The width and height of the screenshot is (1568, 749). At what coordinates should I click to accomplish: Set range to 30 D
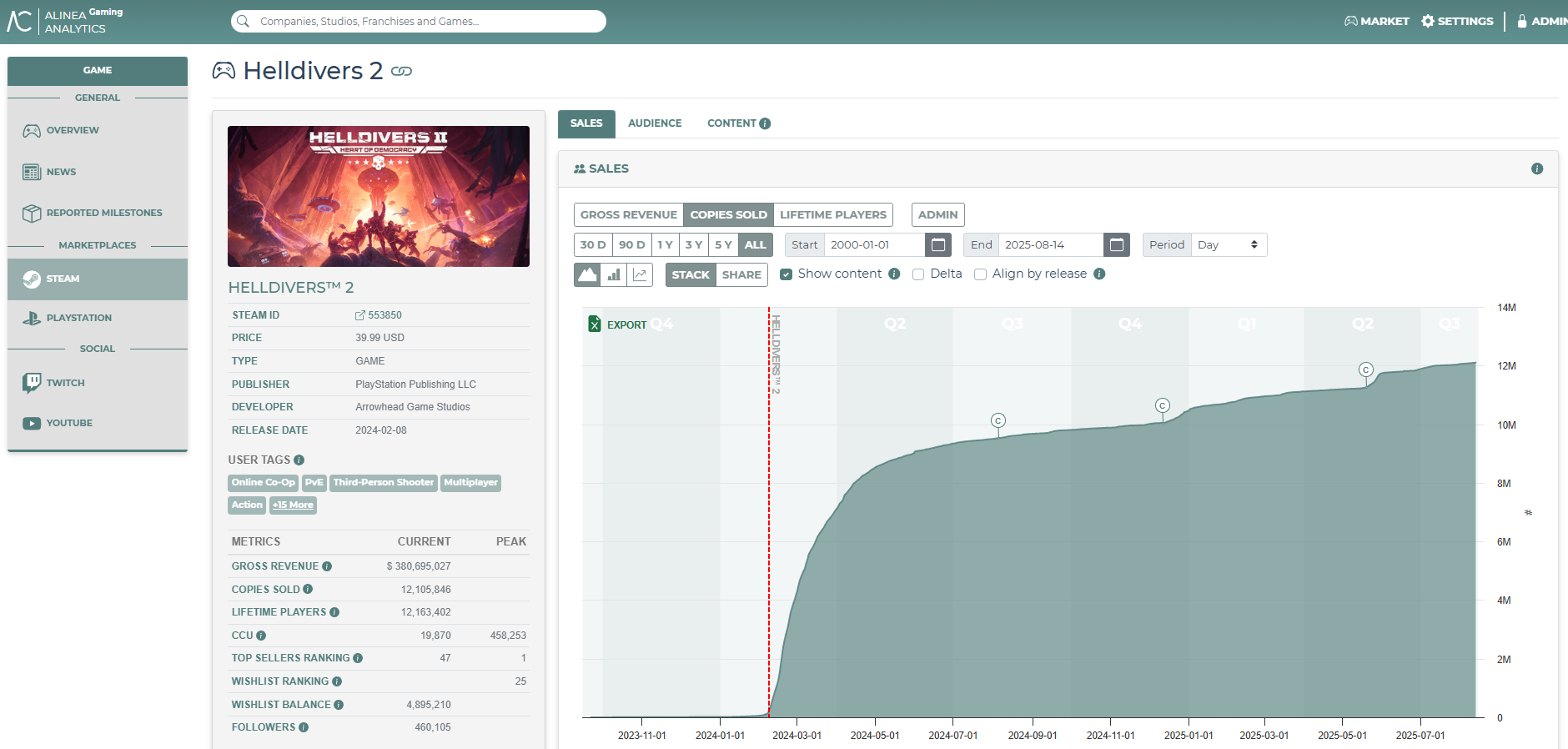(x=593, y=244)
